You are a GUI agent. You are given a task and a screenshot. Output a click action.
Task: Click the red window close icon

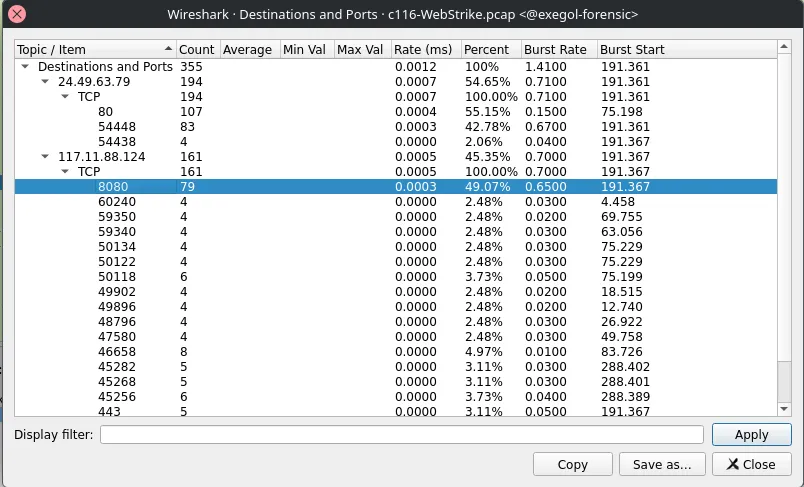[x=17, y=14]
